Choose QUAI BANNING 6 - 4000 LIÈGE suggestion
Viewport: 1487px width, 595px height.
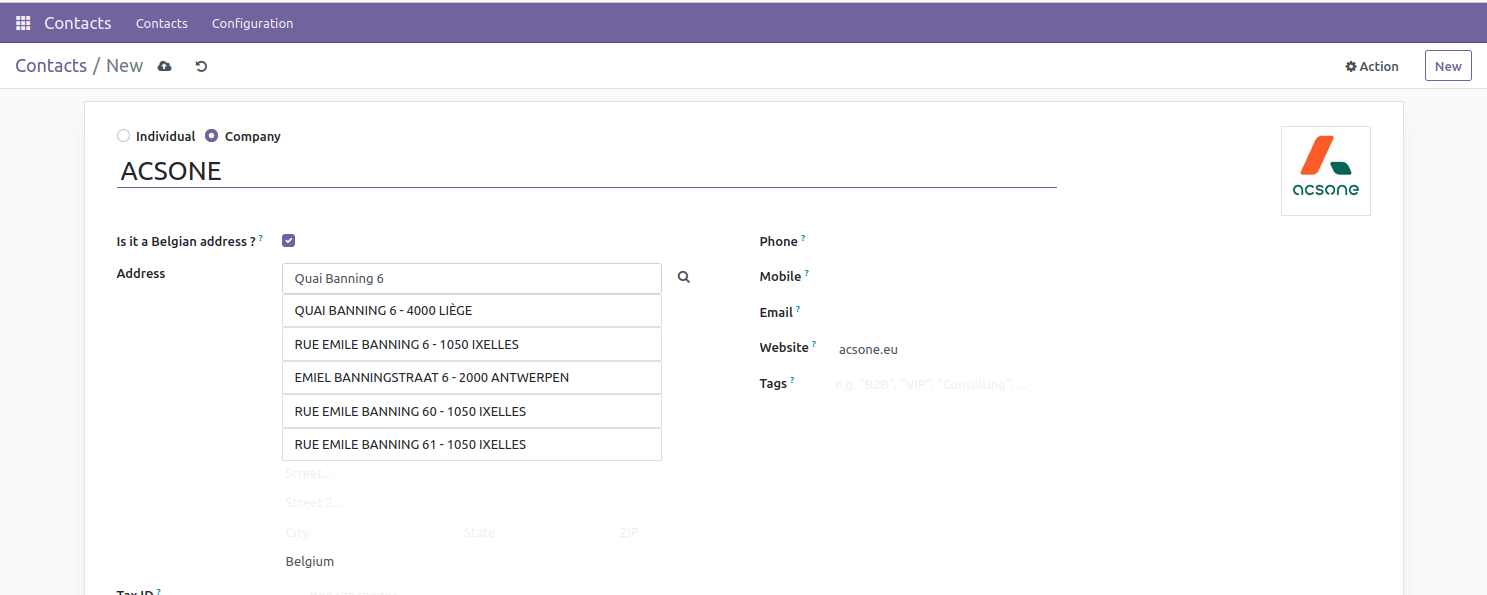(x=472, y=311)
